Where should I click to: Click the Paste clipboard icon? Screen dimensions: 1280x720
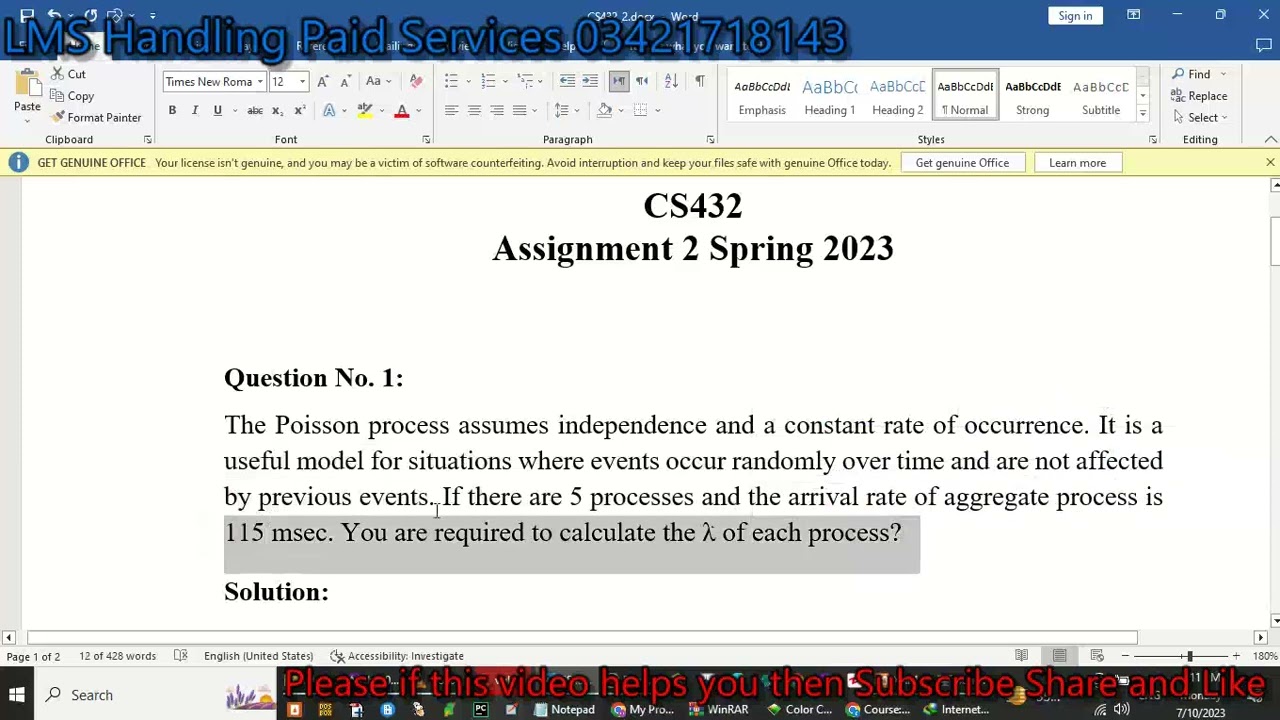coord(27,84)
